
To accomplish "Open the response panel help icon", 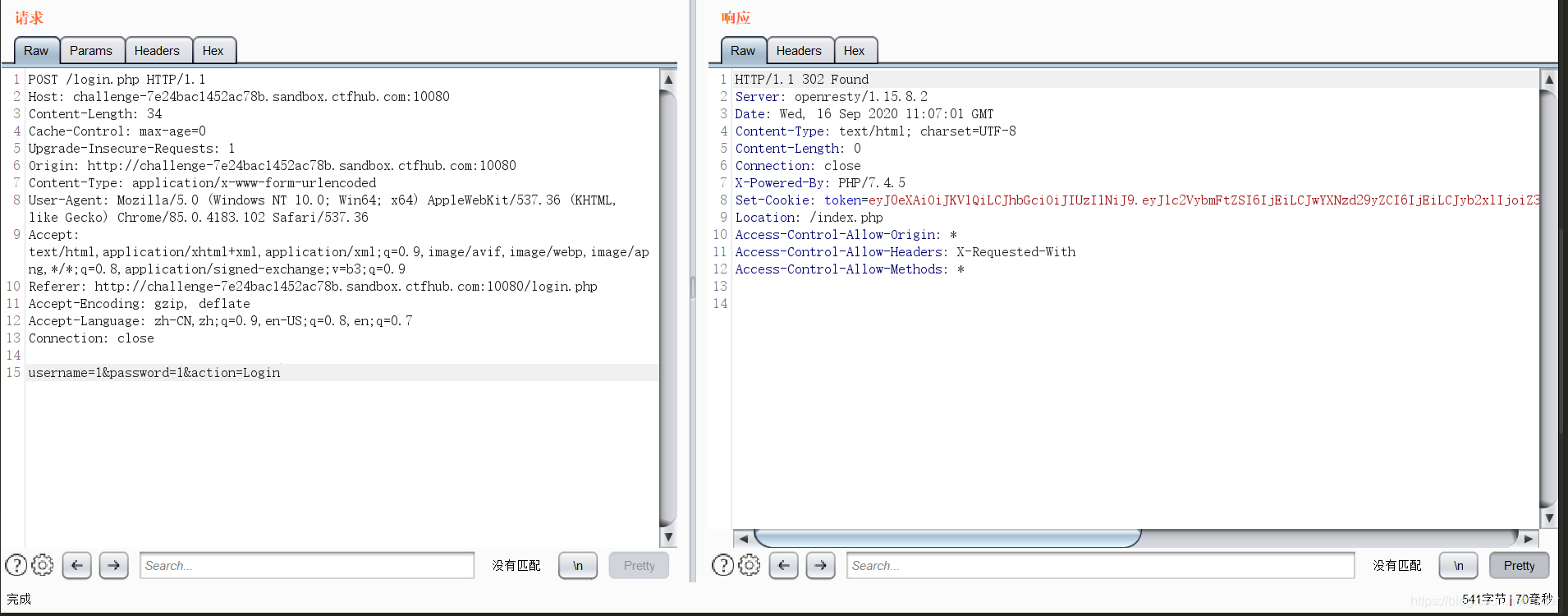I will tap(722, 565).
